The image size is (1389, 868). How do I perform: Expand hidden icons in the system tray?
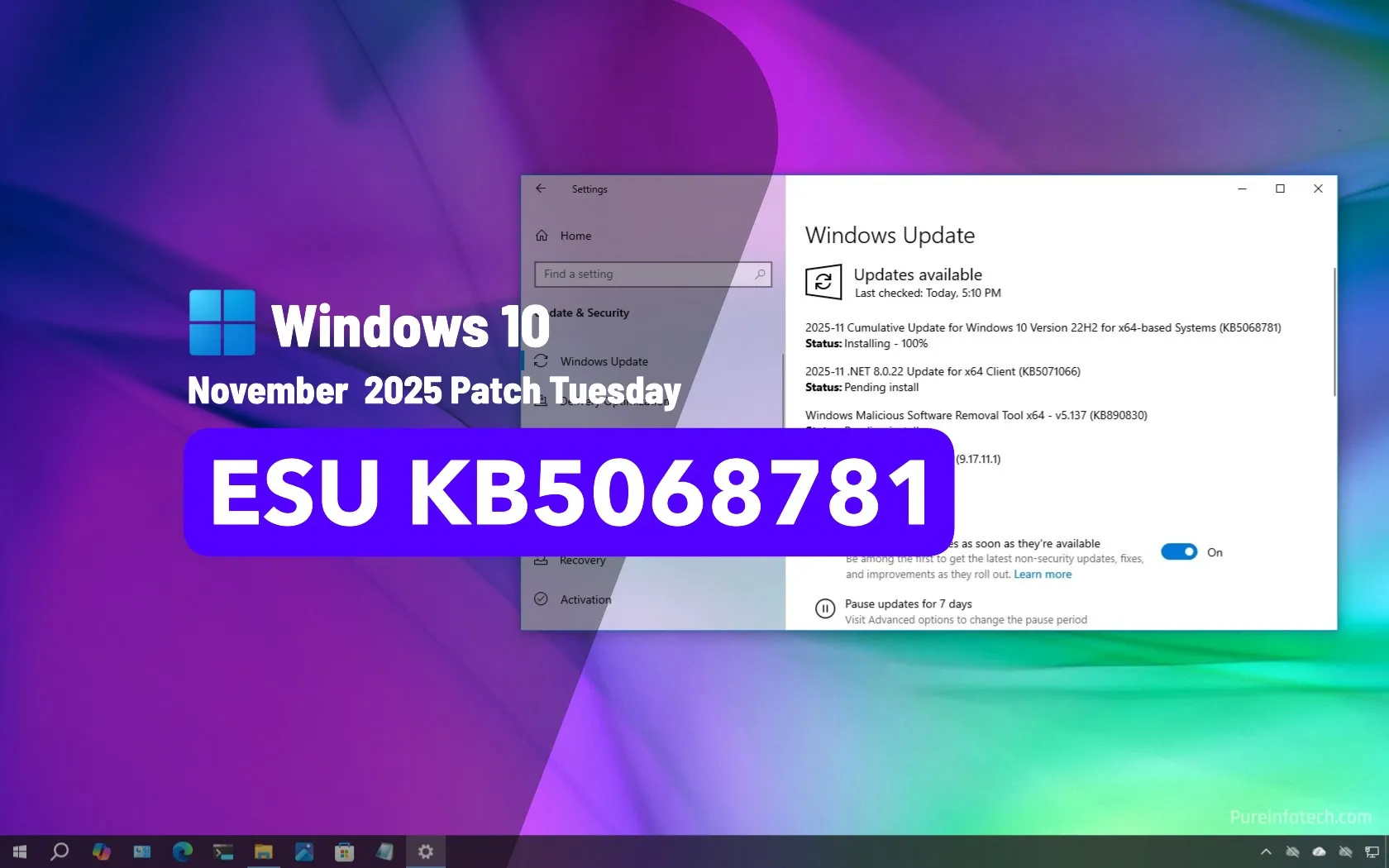(x=1266, y=851)
